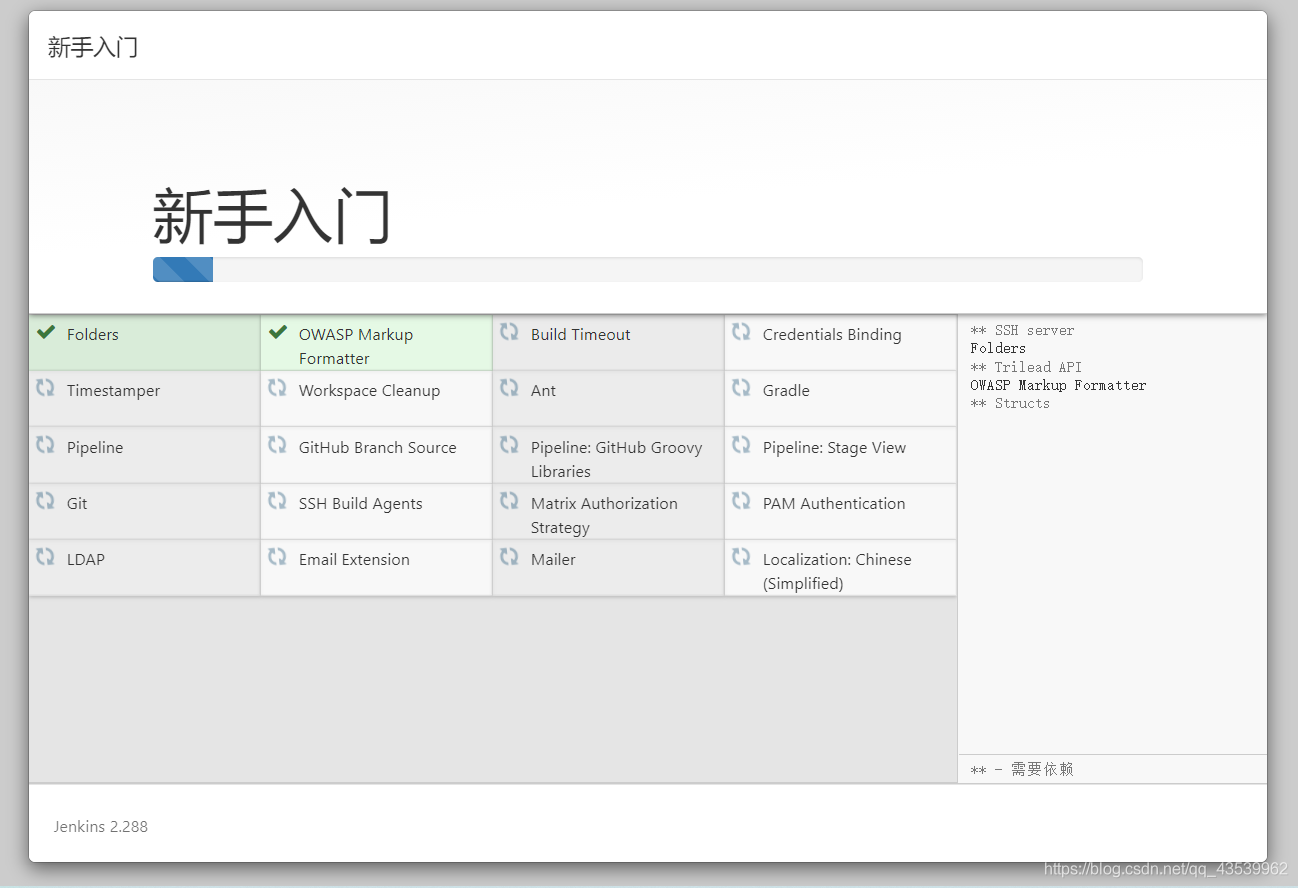Select the Pipeline plugin label
1298x888 pixels.
pos(95,448)
